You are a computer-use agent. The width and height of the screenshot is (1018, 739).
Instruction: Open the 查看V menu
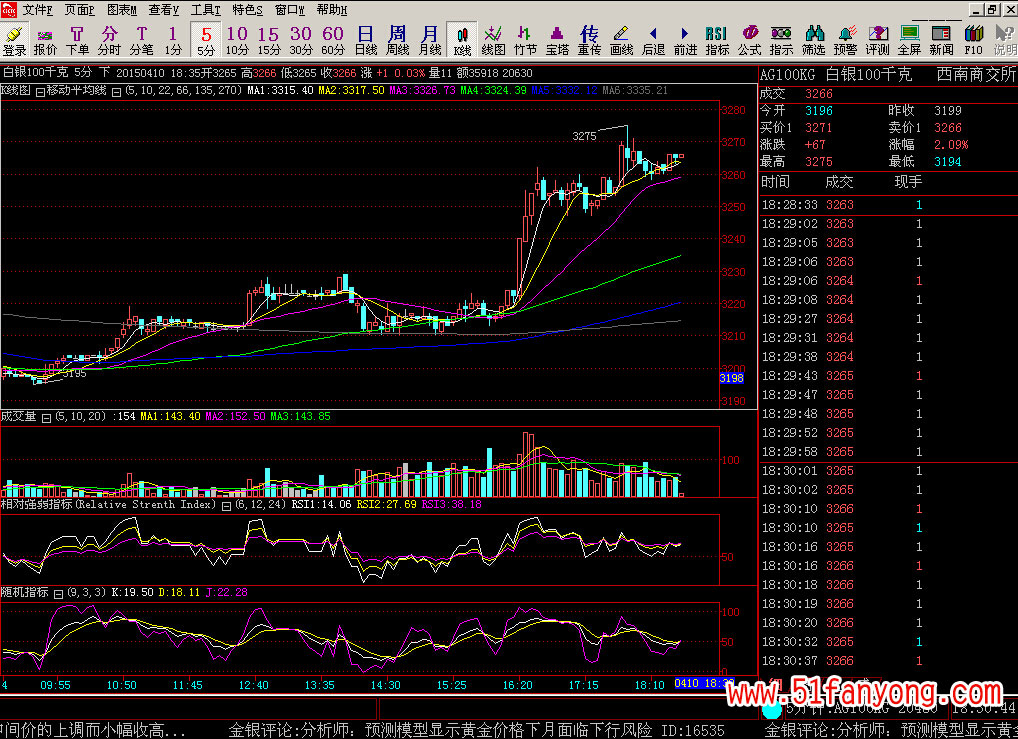164,10
